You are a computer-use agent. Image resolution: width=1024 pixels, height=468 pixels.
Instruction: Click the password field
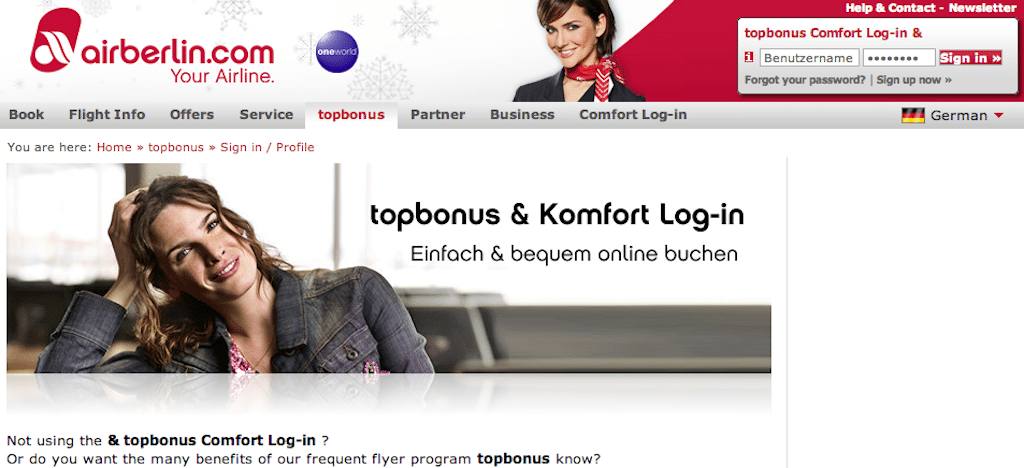coord(899,58)
